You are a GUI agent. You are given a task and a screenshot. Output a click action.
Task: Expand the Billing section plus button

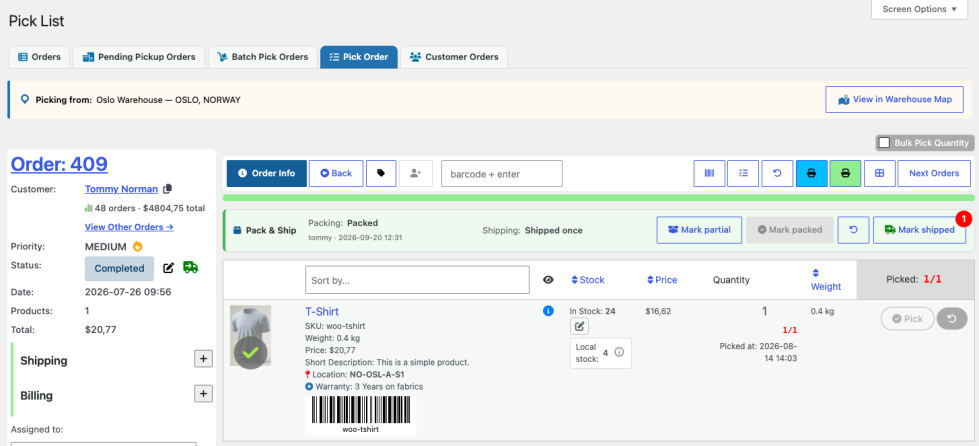pyautogui.click(x=204, y=394)
